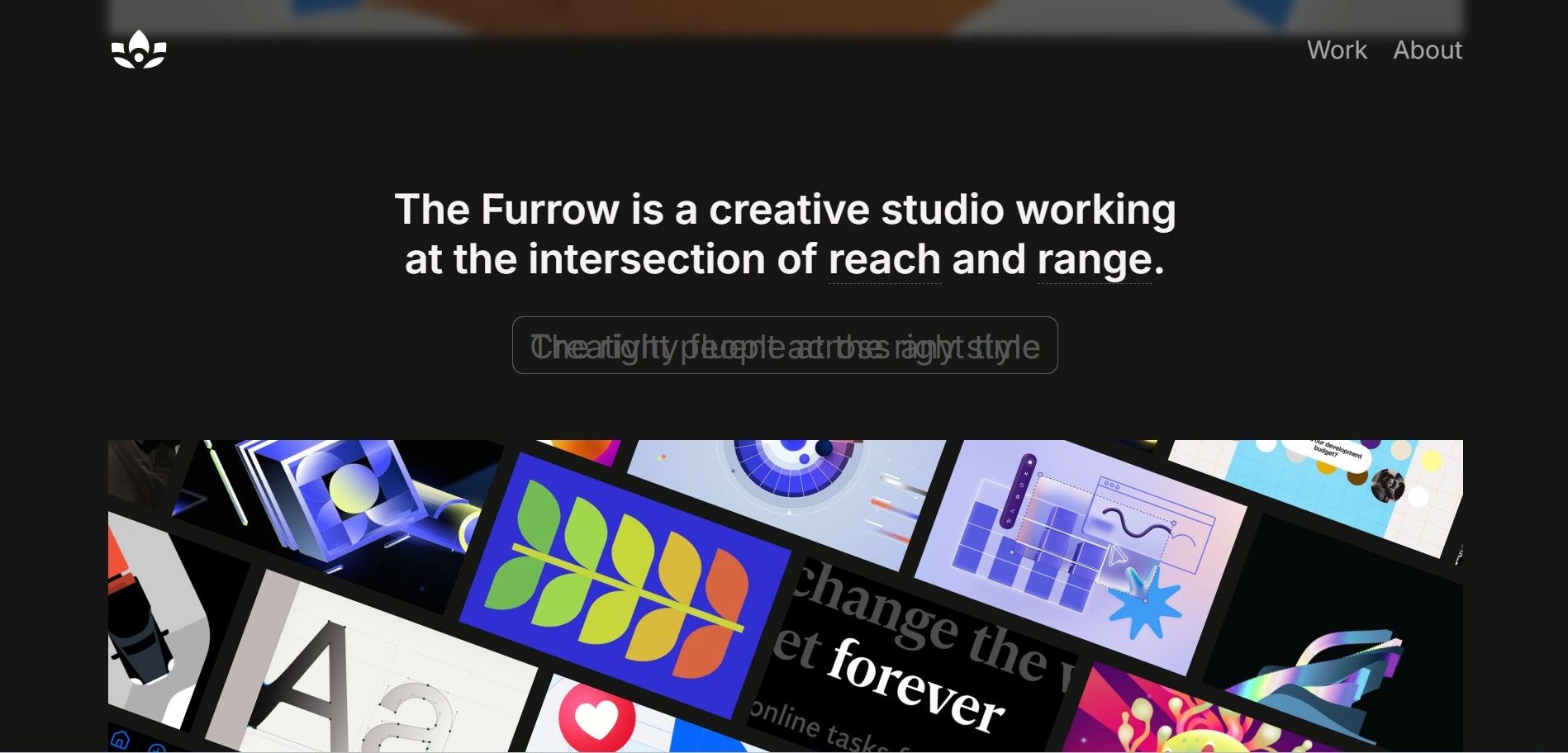Screen dimensions: 1568x753
Task: Click the lotus flower logo
Action: click(x=139, y=50)
